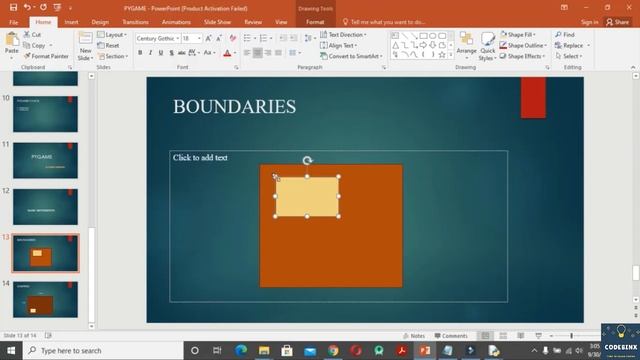Open the Align Text dropdown
The height and width of the screenshot is (360, 640).
(339, 45)
